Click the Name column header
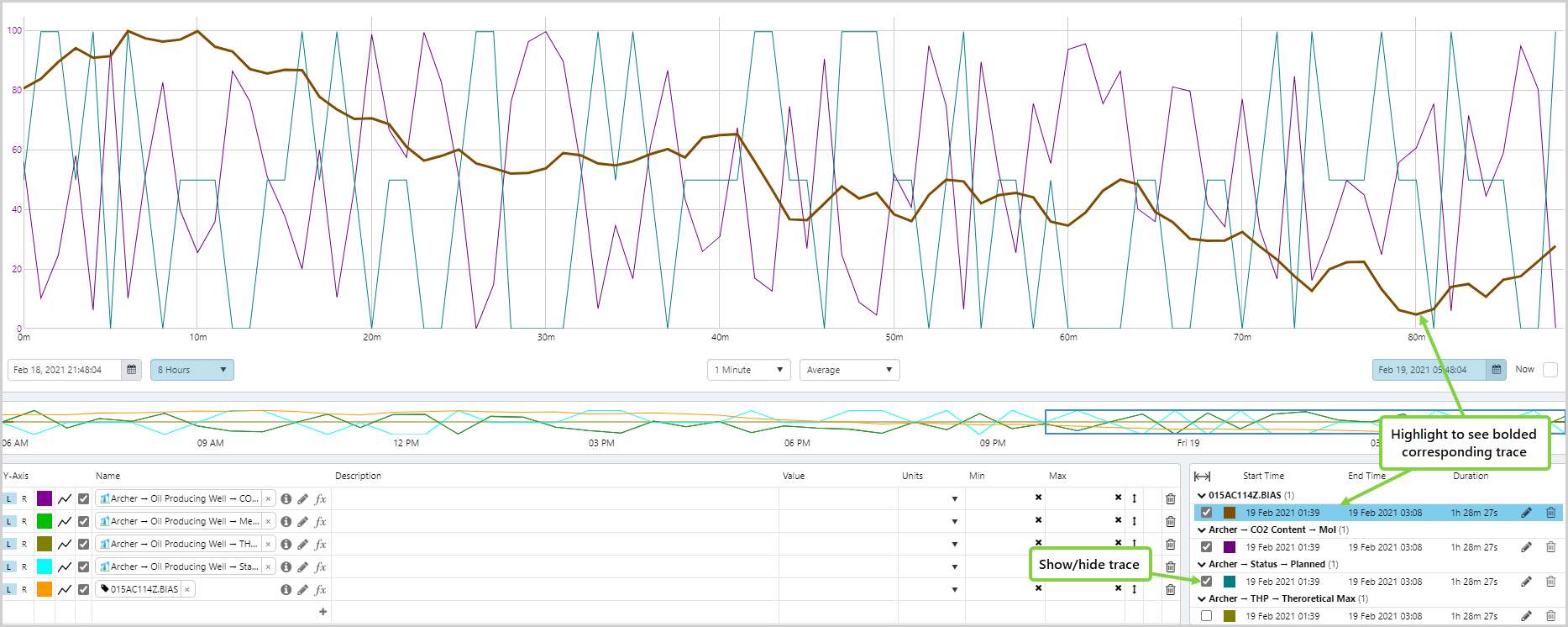1568x627 pixels. [x=108, y=477]
